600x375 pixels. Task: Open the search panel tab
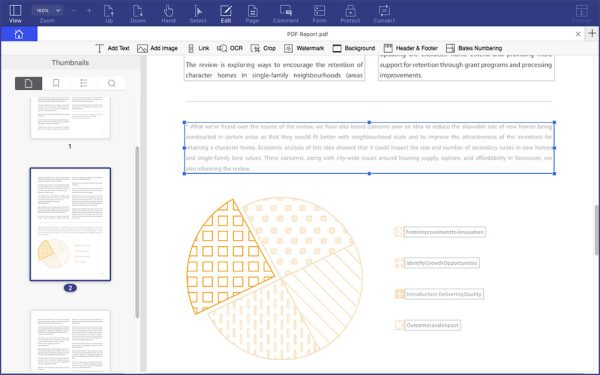point(111,83)
